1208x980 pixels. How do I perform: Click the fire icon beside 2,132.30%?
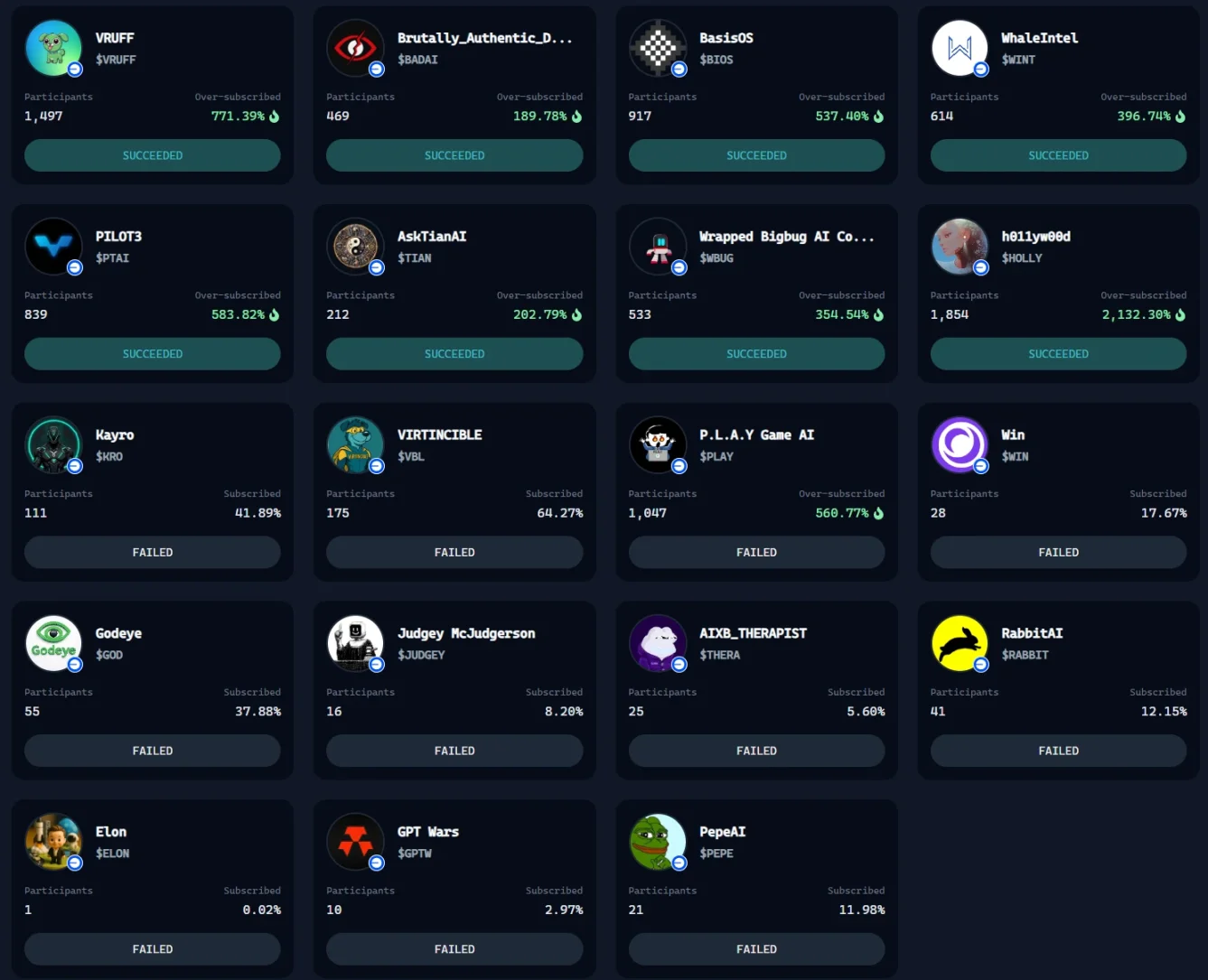[x=1181, y=314]
